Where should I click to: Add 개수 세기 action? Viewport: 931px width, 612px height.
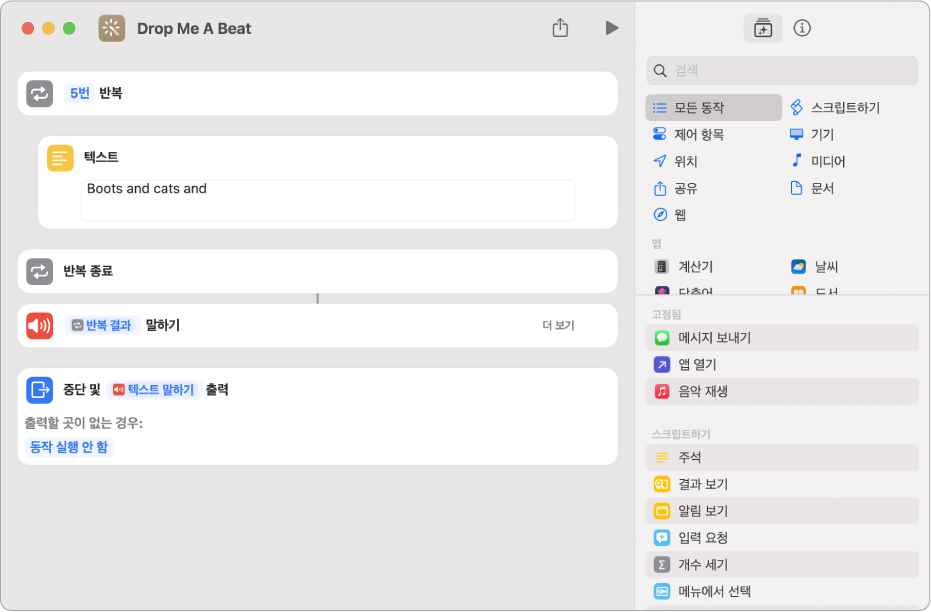[782, 565]
